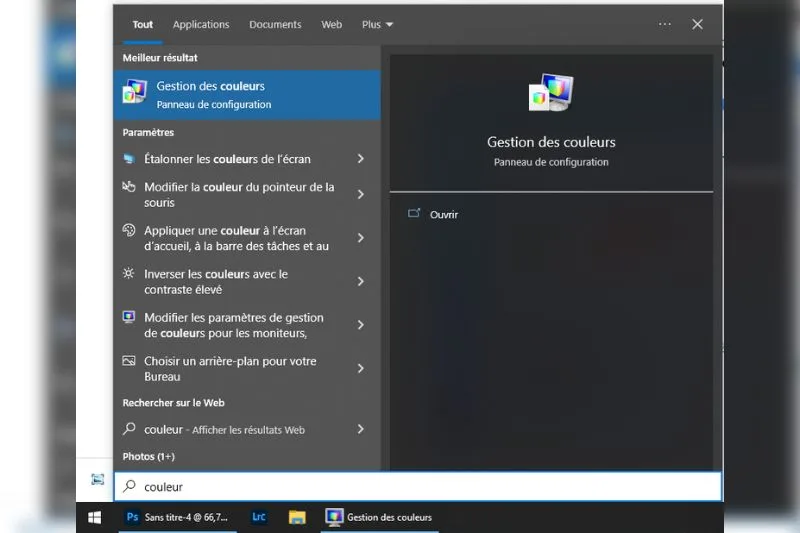Select couleur - Afficher les résultats Web
The height and width of the screenshot is (533, 800).
point(247,429)
